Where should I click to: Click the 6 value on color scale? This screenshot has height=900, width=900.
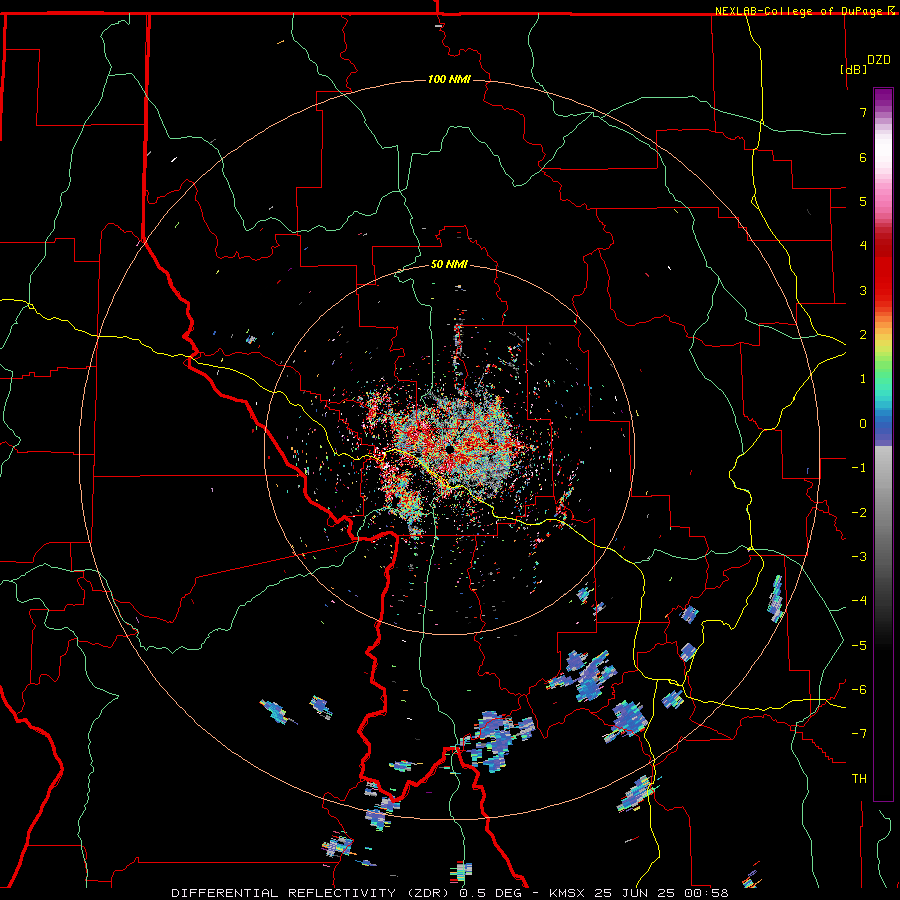pyautogui.click(x=863, y=157)
